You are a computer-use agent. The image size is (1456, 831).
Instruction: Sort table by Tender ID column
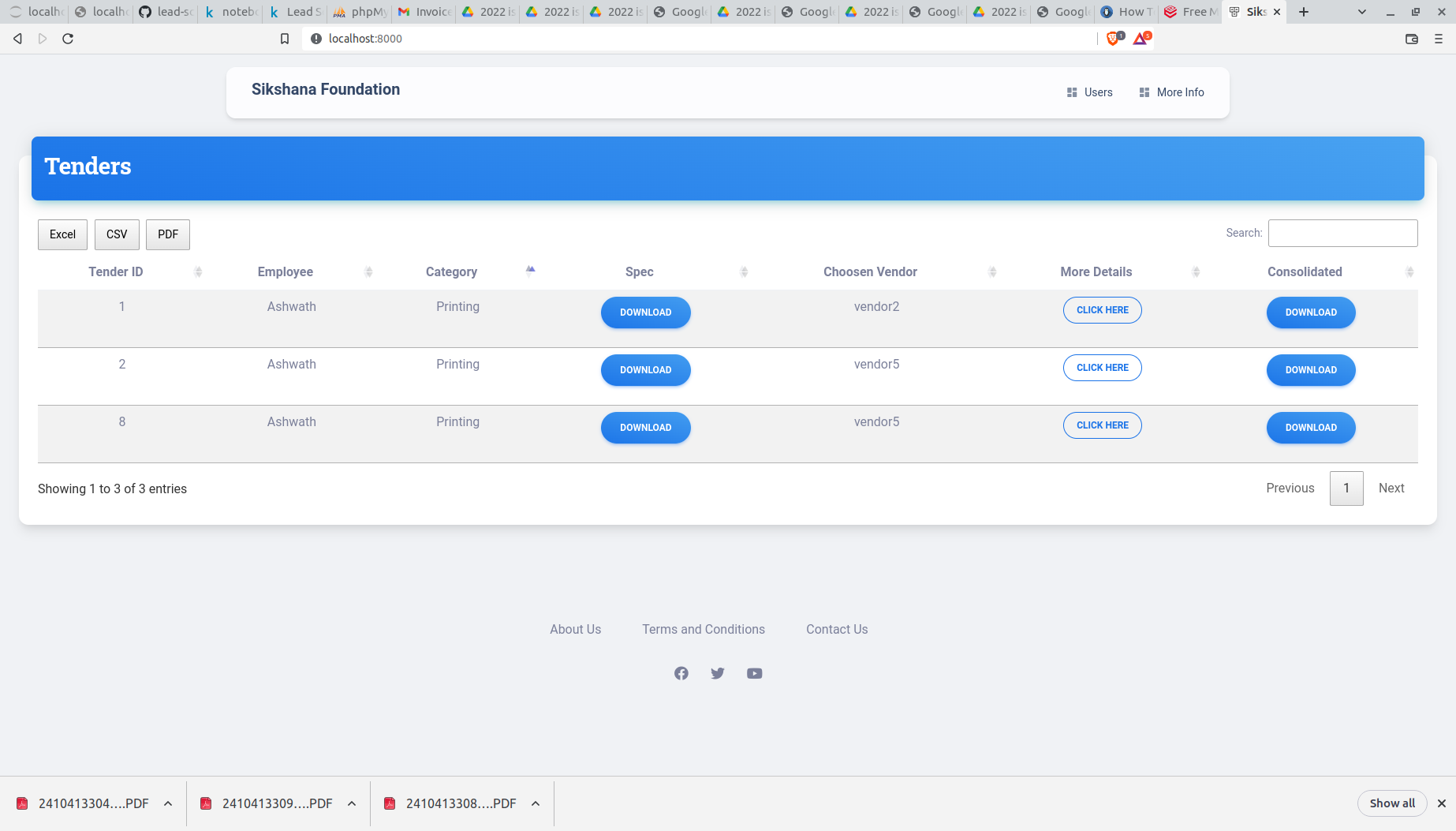pyautogui.click(x=116, y=271)
